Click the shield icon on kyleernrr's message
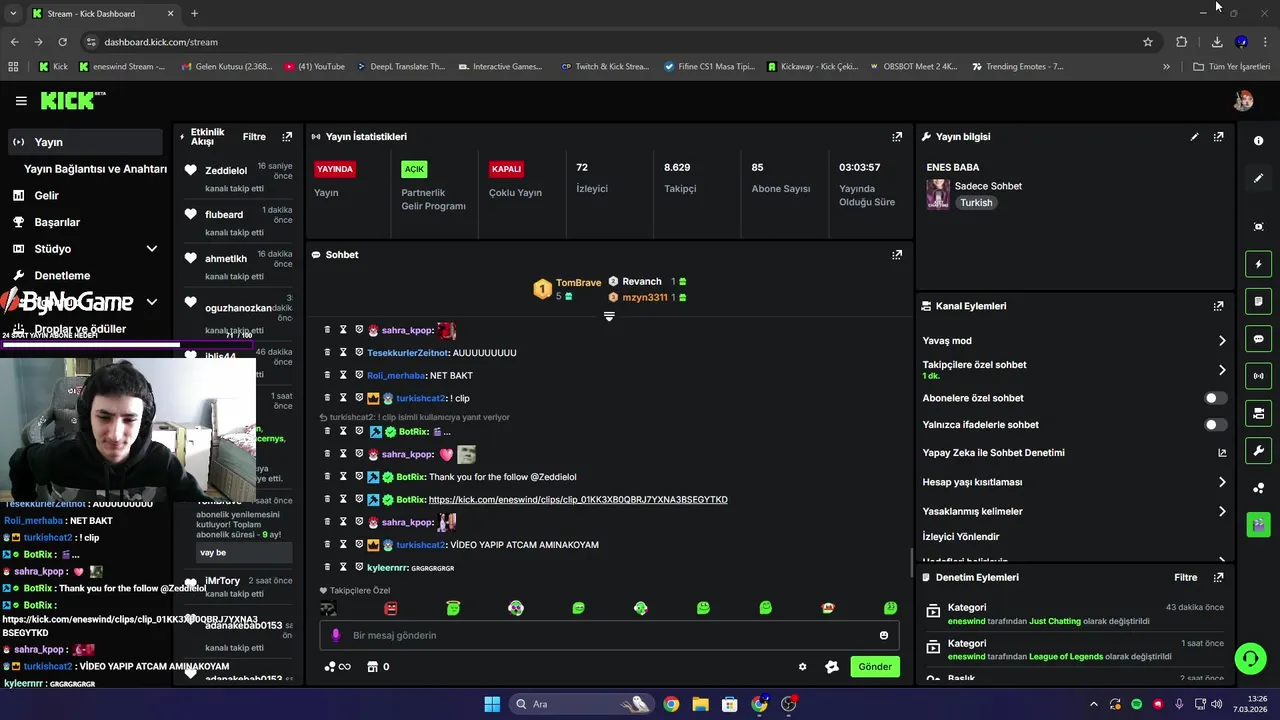1280x720 pixels. [x=359, y=567]
